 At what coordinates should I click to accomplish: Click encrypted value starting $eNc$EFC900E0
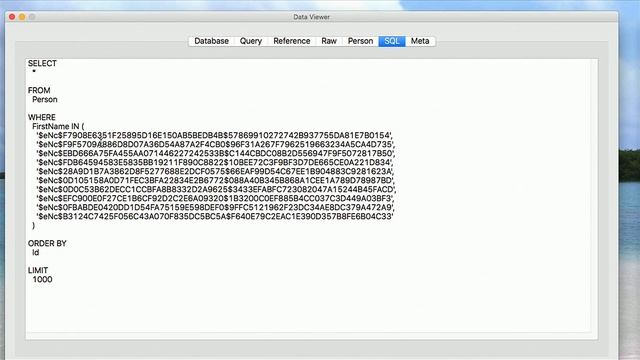pos(215,198)
